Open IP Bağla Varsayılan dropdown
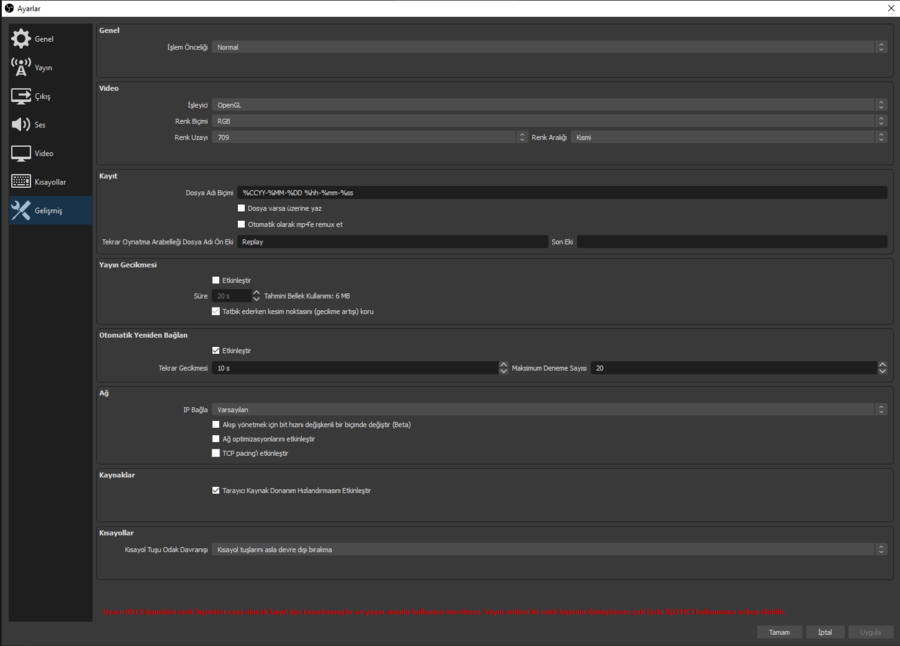 pyautogui.click(x=549, y=409)
